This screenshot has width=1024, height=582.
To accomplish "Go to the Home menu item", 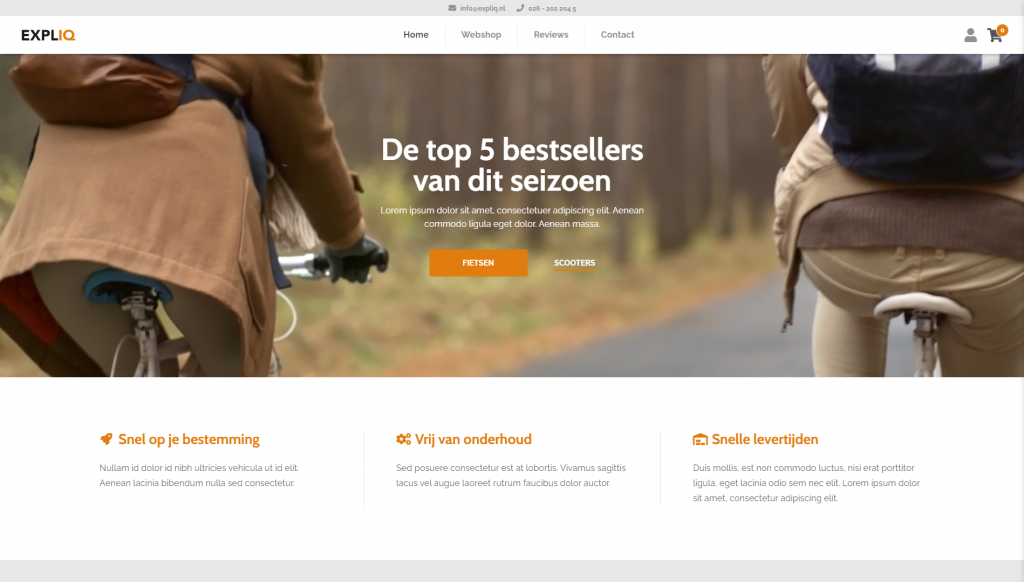I will click(415, 35).
